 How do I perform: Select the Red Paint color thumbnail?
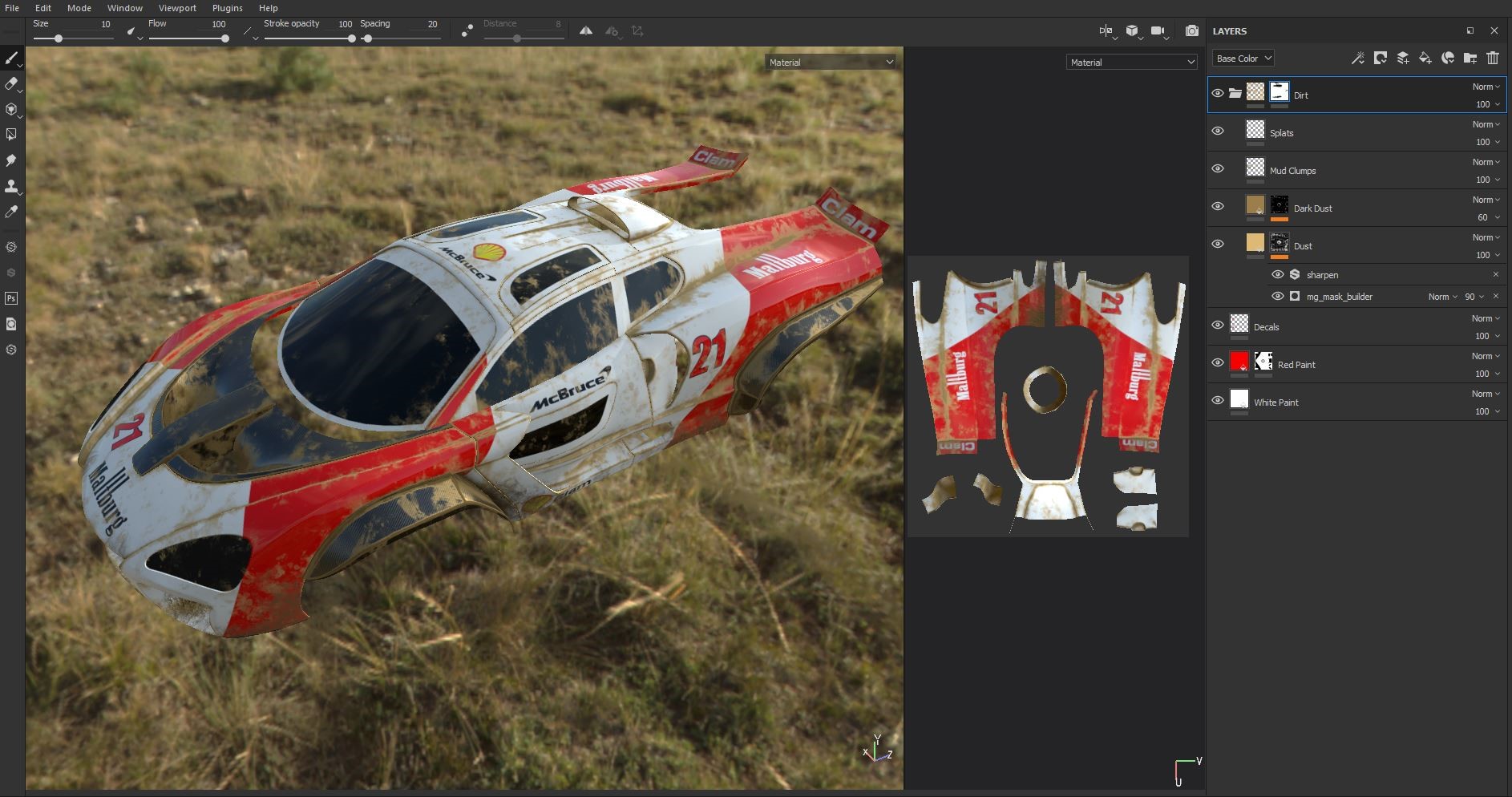[x=1239, y=361]
